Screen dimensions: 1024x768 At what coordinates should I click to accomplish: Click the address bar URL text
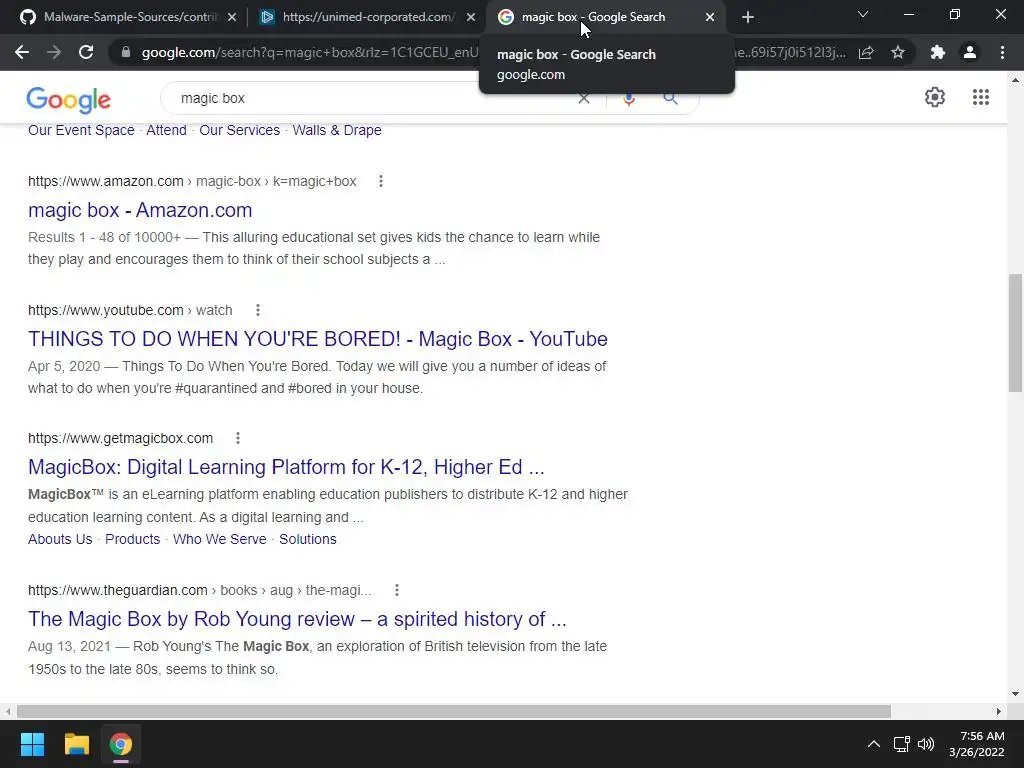click(x=310, y=52)
